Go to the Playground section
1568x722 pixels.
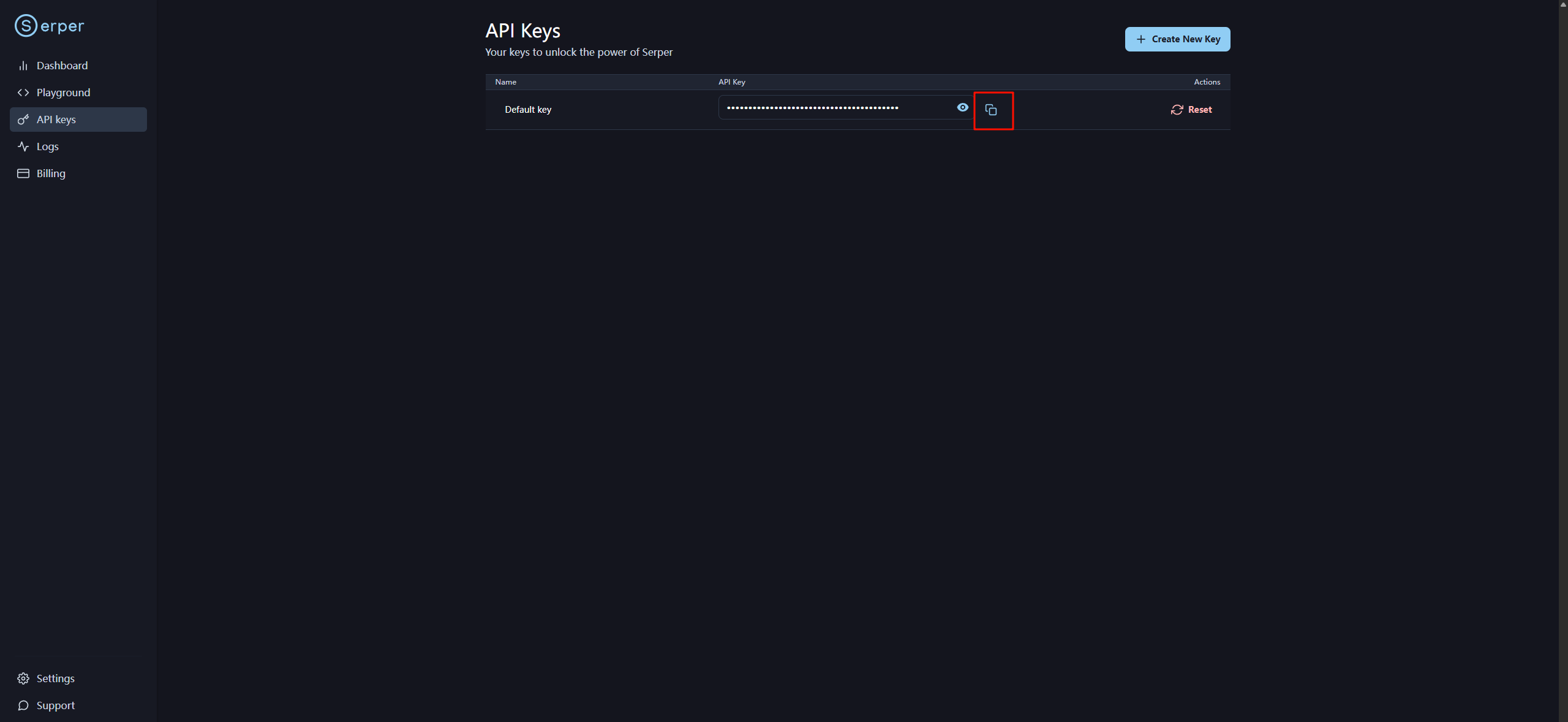coord(63,93)
